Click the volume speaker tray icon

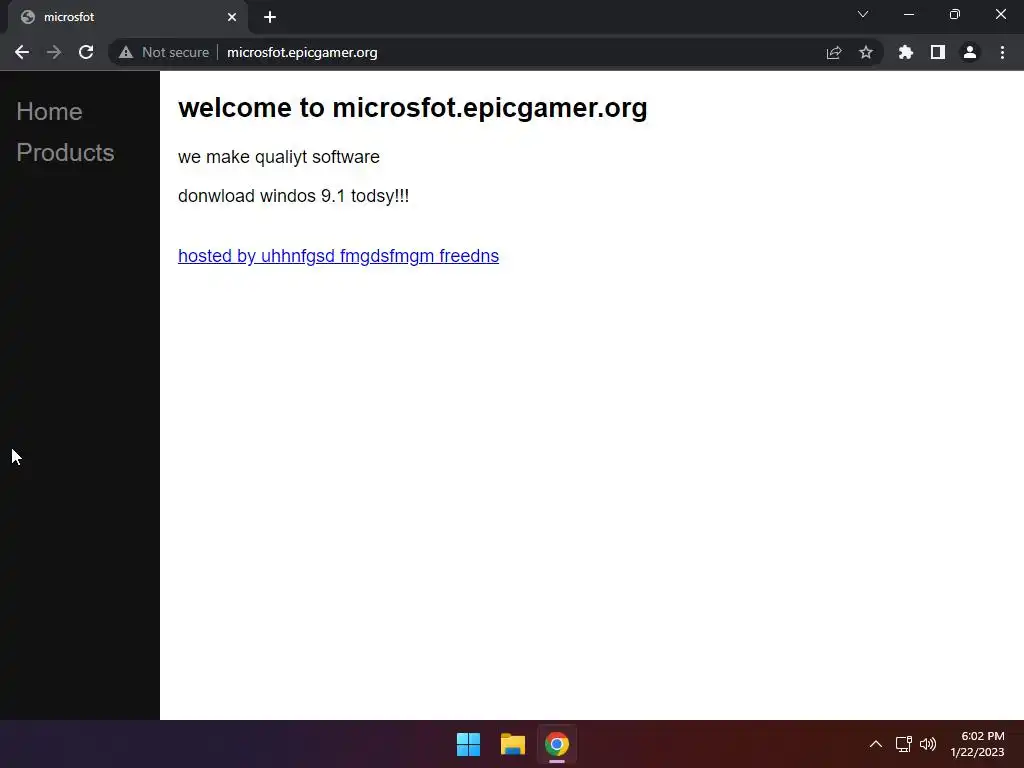pos(928,744)
